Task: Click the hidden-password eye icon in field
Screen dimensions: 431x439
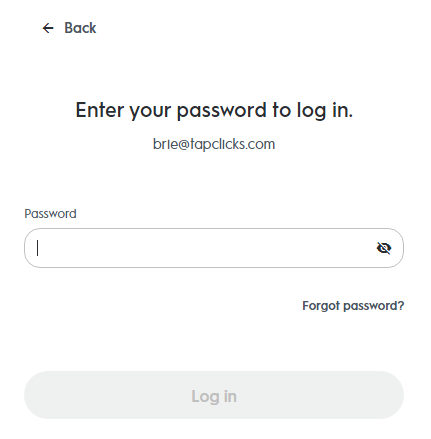Action: (x=384, y=248)
